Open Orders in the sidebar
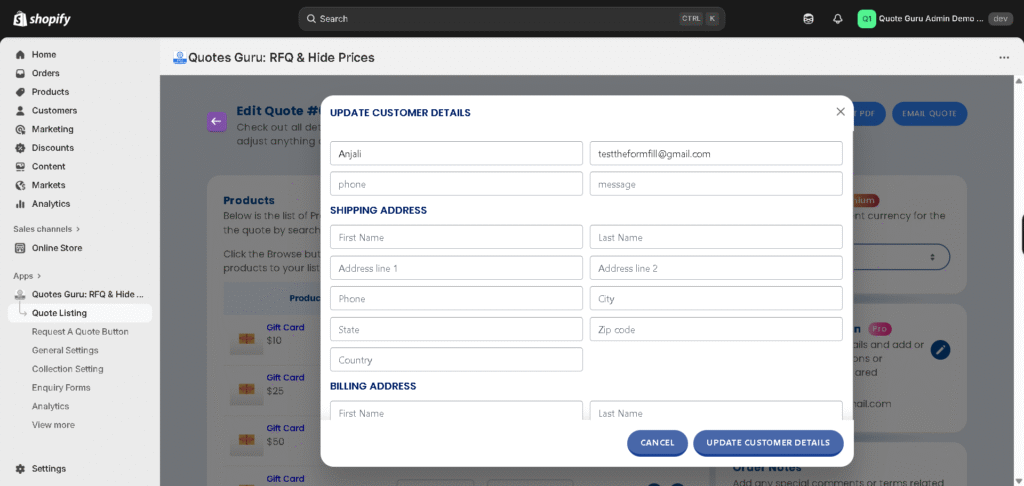 point(45,73)
